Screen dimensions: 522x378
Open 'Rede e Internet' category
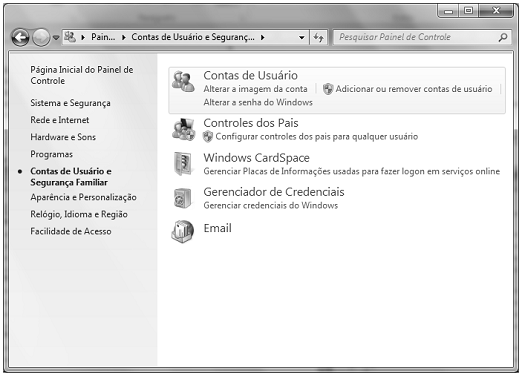click(x=60, y=120)
